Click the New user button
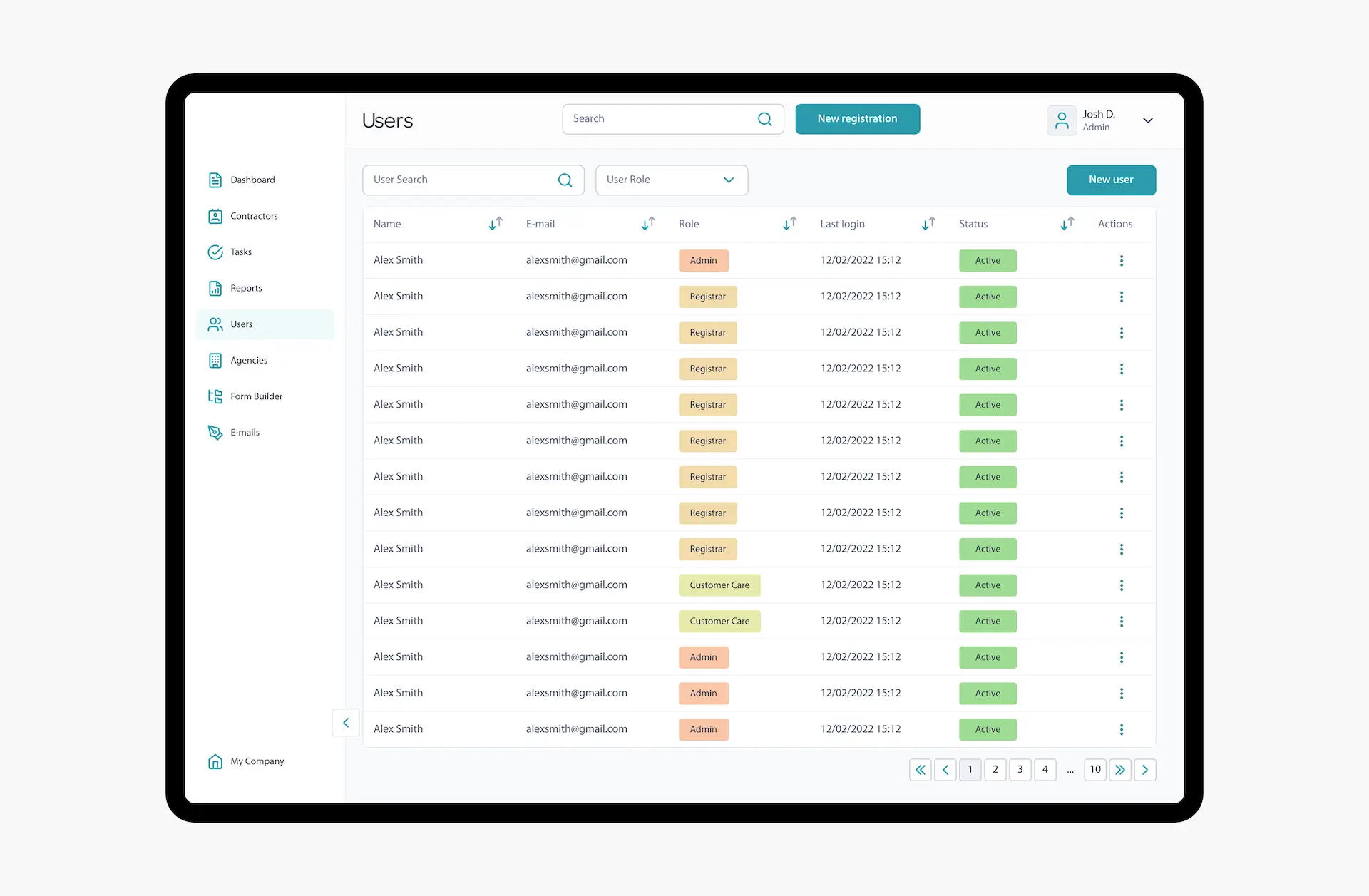 (x=1111, y=180)
